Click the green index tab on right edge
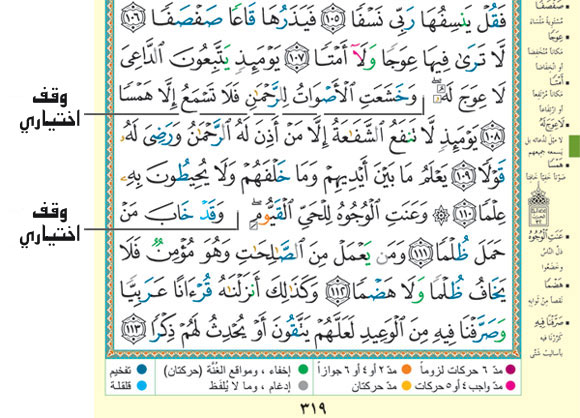 [x=574, y=145]
